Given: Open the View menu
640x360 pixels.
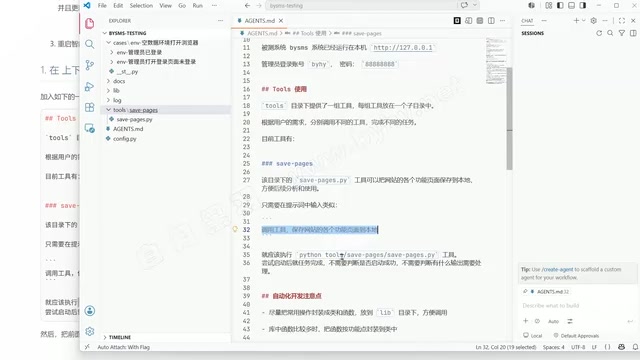Looking at the screenshot, I should (165, 5).
